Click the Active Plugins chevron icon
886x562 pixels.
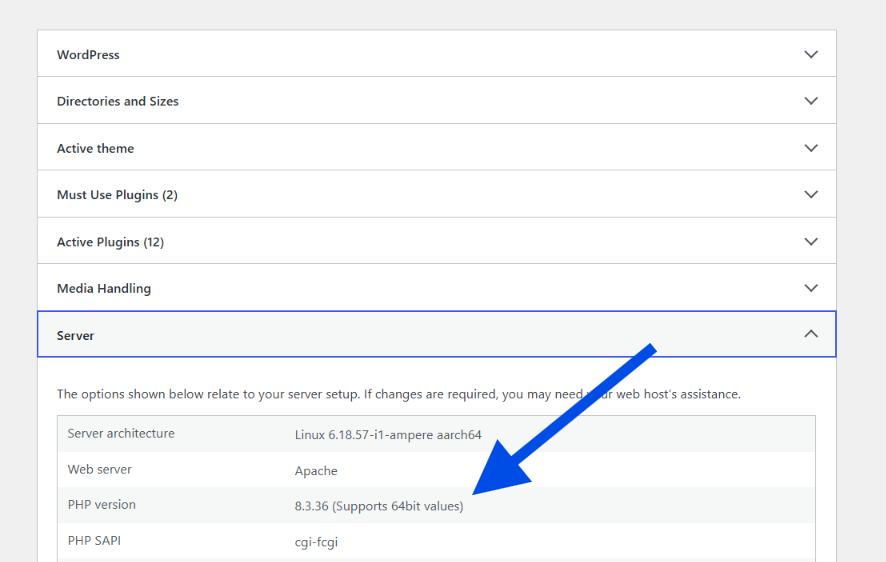811,242
